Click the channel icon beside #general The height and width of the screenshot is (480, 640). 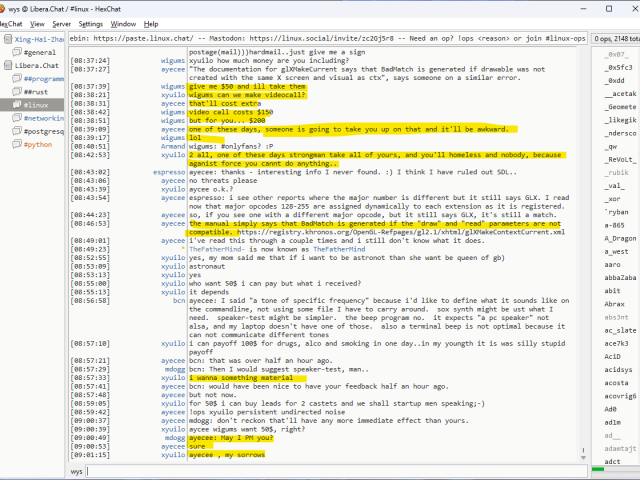pos(16,52)
